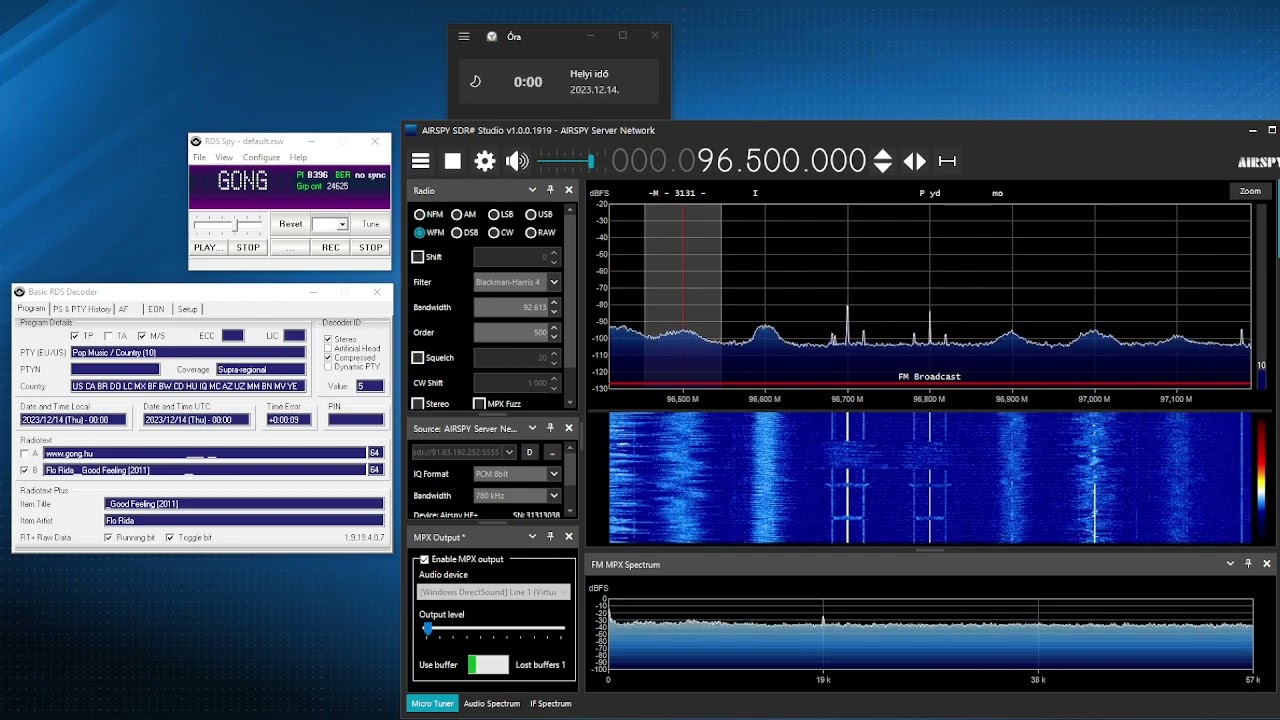Enable the Squelch checkbox

pos(418,357)
